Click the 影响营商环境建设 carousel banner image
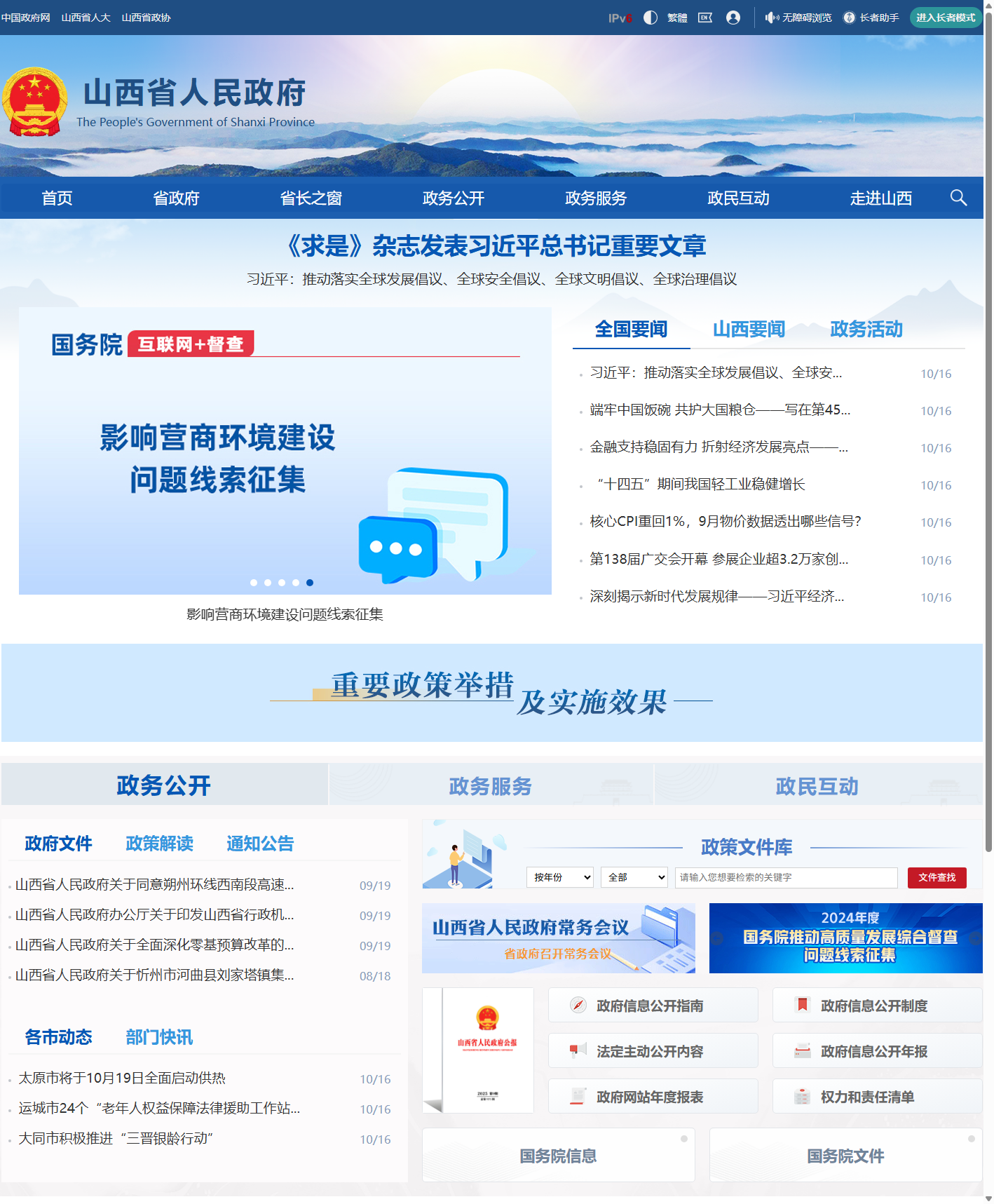Viewport: 994px width, 1204px height. (285, 450)
